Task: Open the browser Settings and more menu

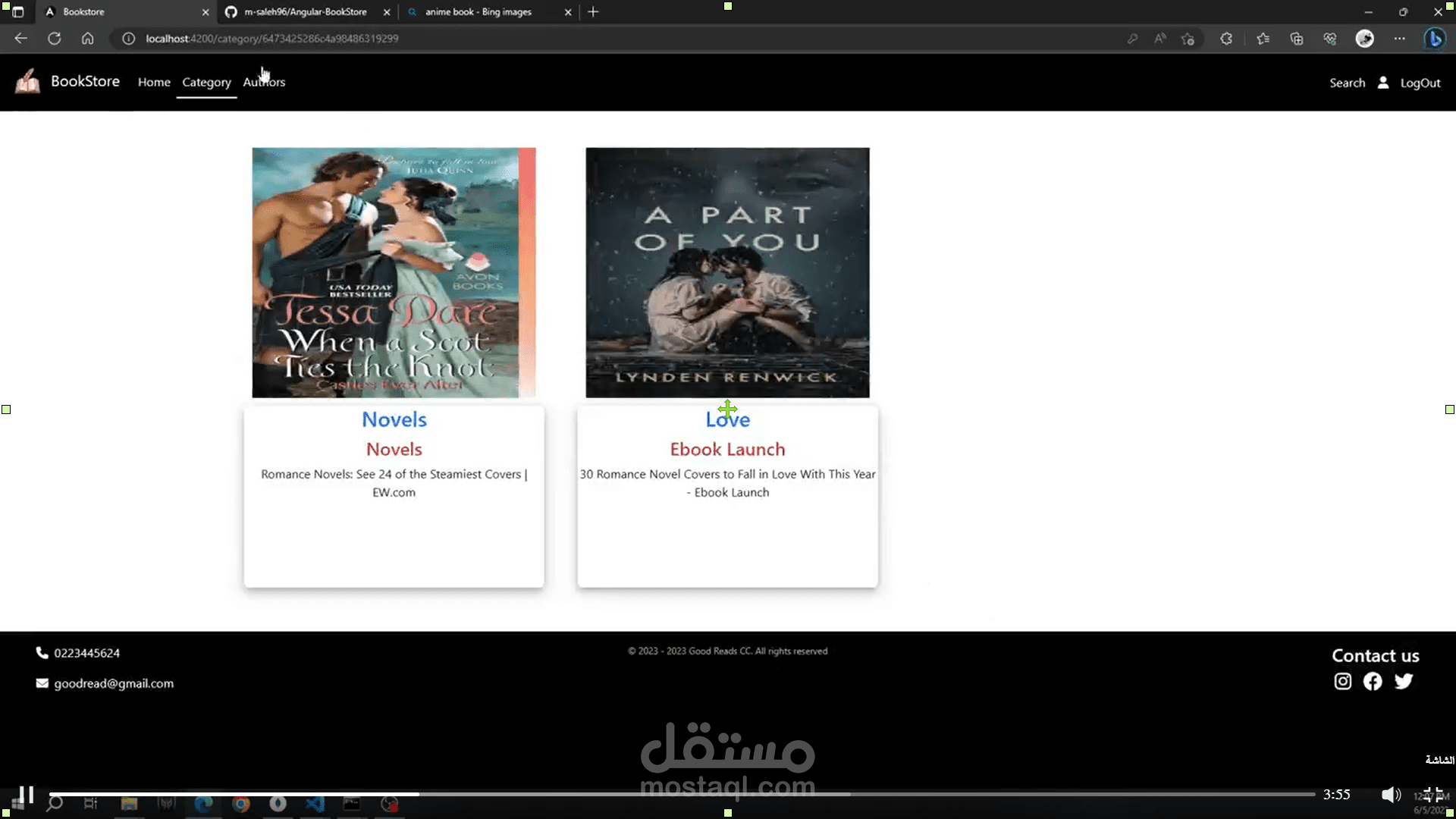Action: 1399,39
